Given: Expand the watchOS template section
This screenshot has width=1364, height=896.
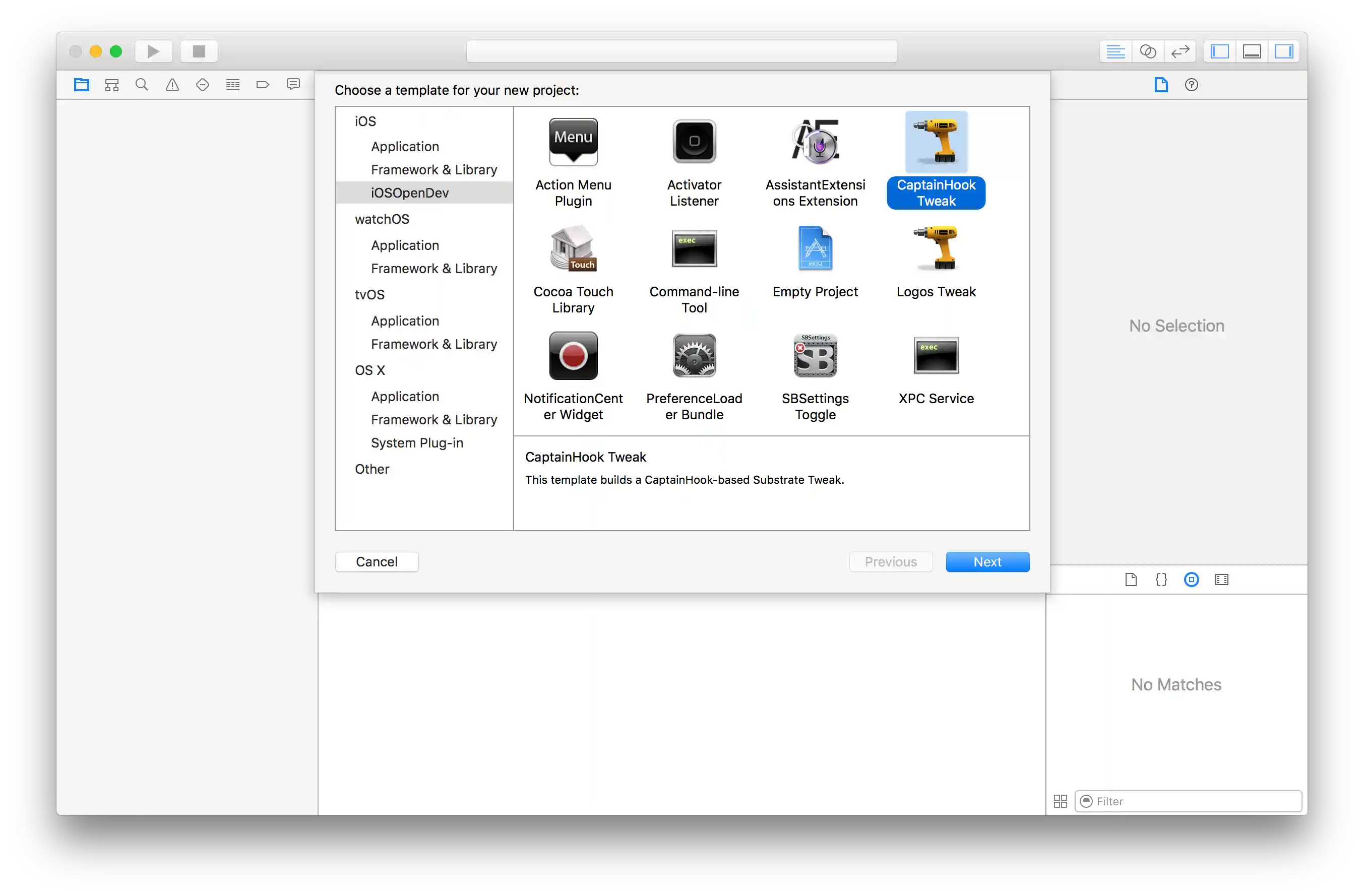Looking at the screenshot, I should (382, 219).
